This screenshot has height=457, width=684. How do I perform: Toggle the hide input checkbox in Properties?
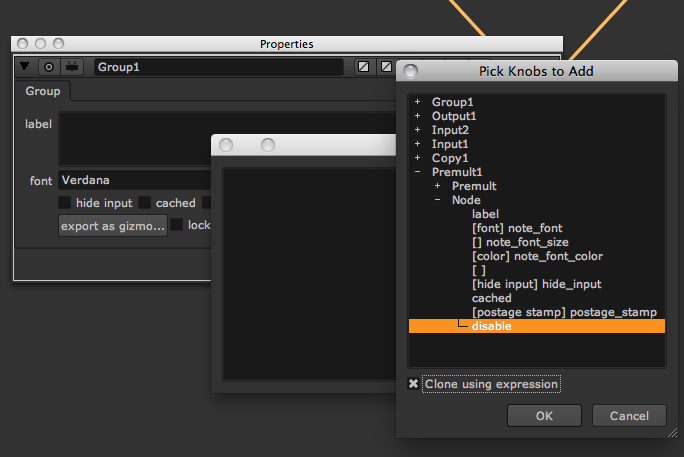point(65,203)
